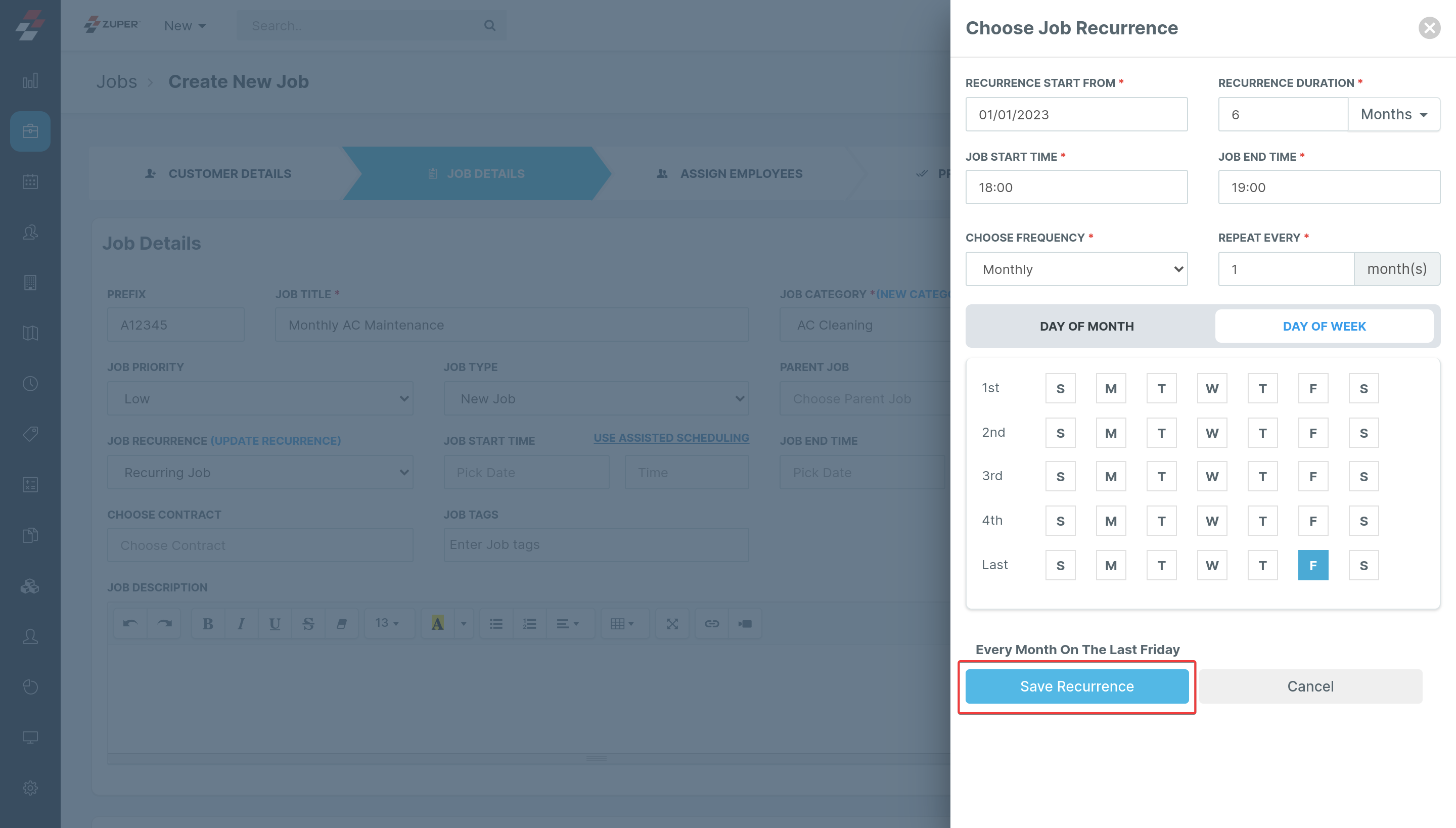1456x828 pixels.
Task: Toggle the Last Friday day button
Action: [1312, 565]
